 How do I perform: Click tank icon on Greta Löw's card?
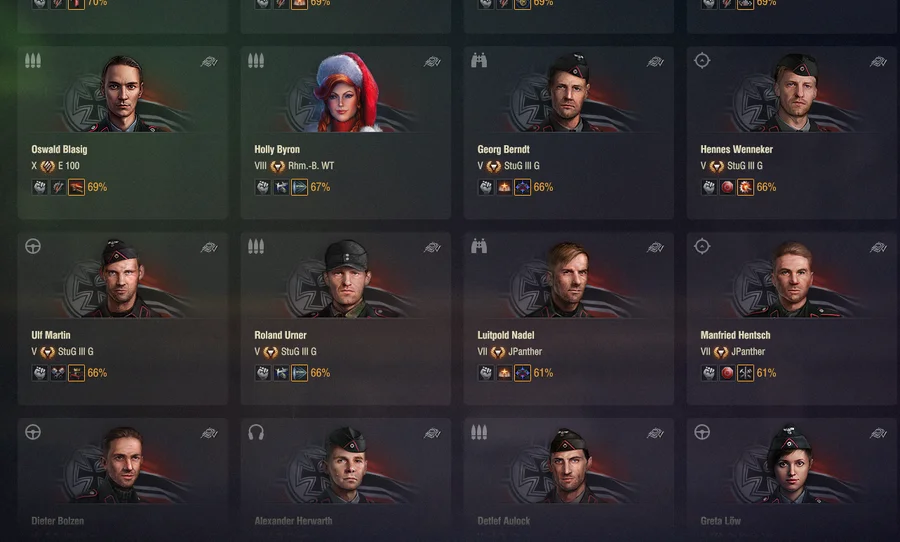[x=878, y=433]
